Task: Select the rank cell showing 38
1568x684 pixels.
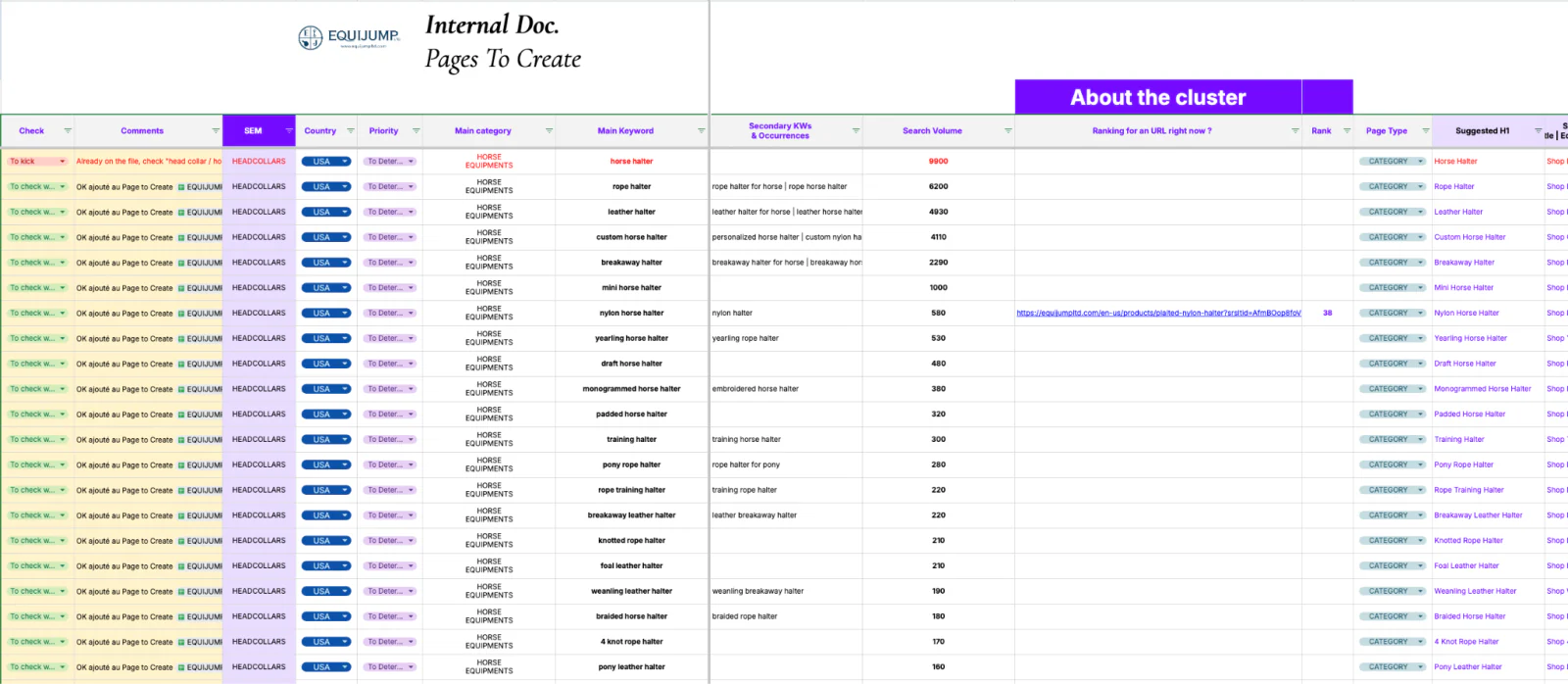Action: pos(1327,314)
